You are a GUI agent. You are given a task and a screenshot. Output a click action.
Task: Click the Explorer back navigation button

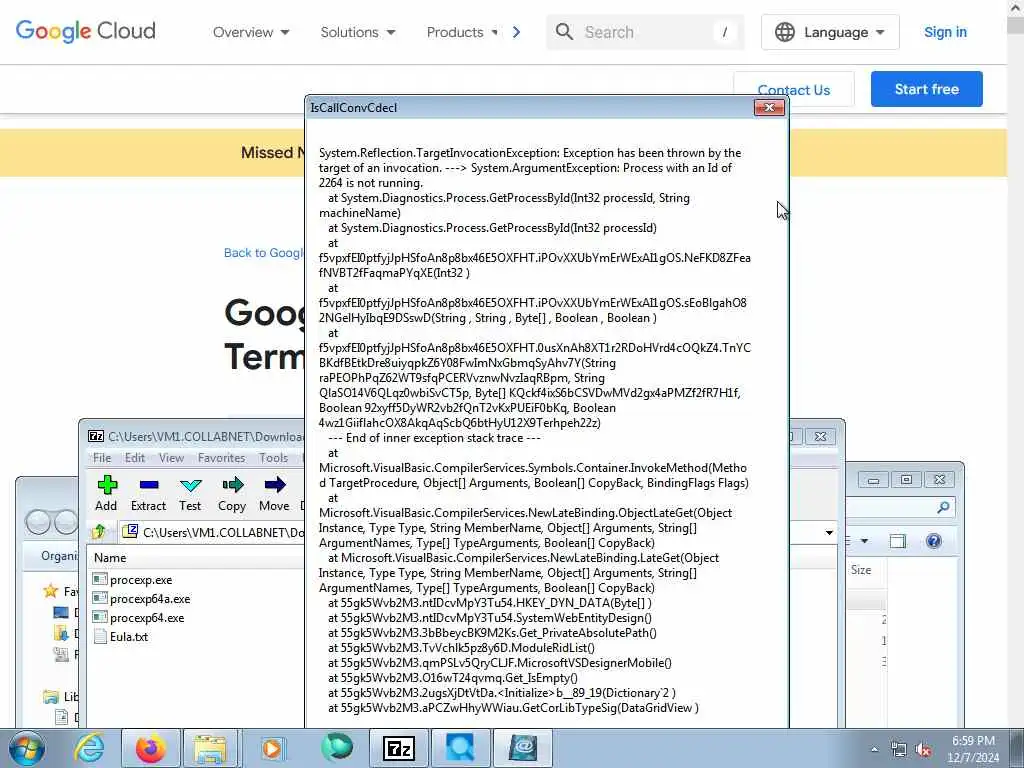(38, 522)
